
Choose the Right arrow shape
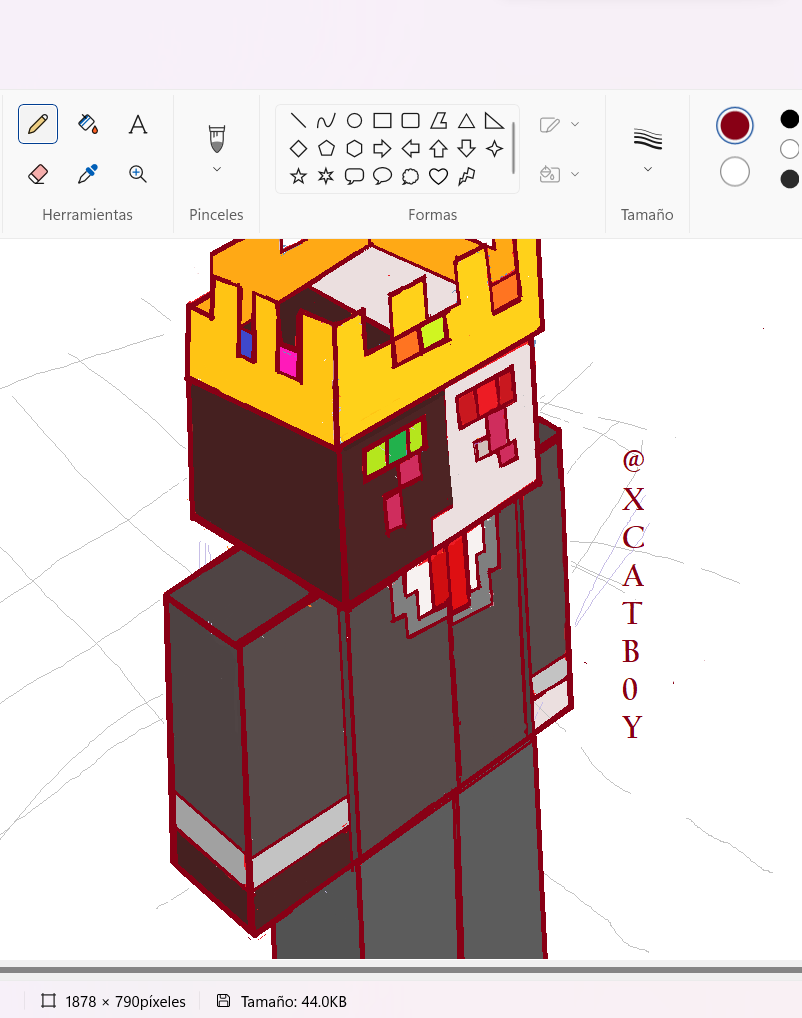(382, 149)
